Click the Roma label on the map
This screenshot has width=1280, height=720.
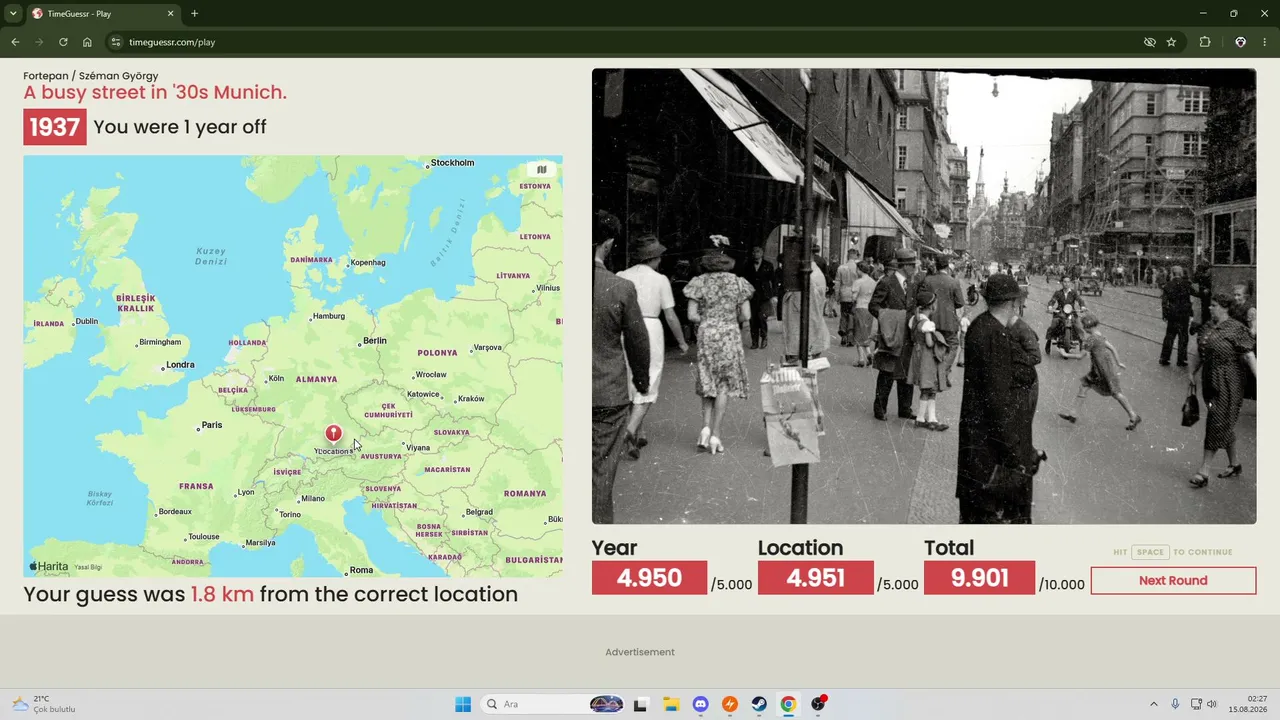[x=361, y=570]
